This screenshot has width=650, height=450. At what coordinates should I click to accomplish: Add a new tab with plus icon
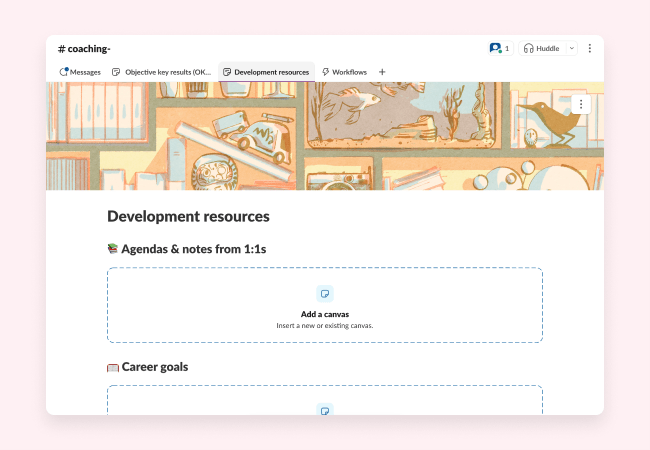tap(382, 72)
